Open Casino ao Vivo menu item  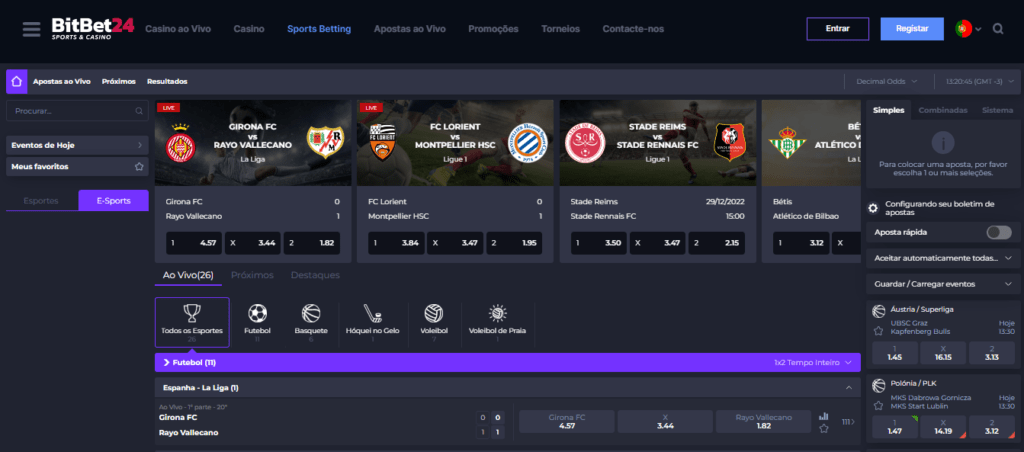[x=180, y=29]
